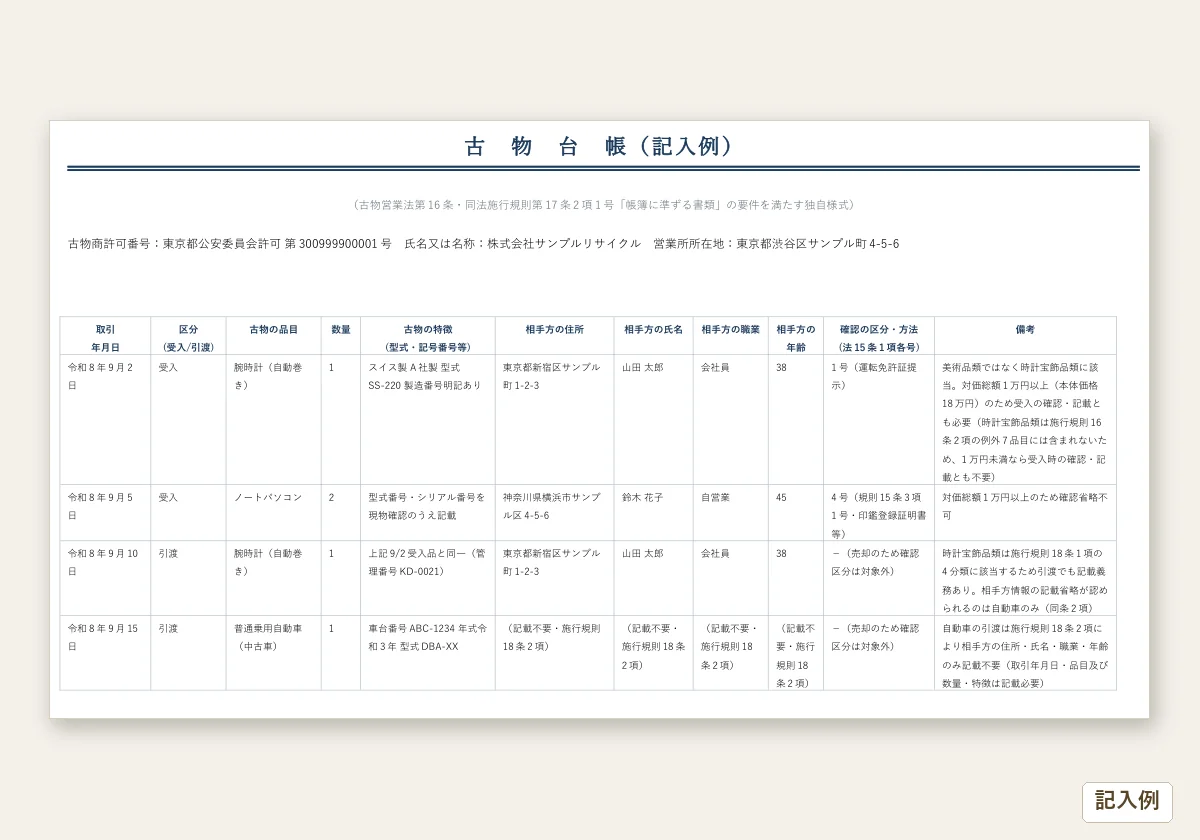Click the 普通乗用自動車（中古車） item cell
This screenshot has width=1200, height=840.
pyautogui.click(x=273, y=652)
